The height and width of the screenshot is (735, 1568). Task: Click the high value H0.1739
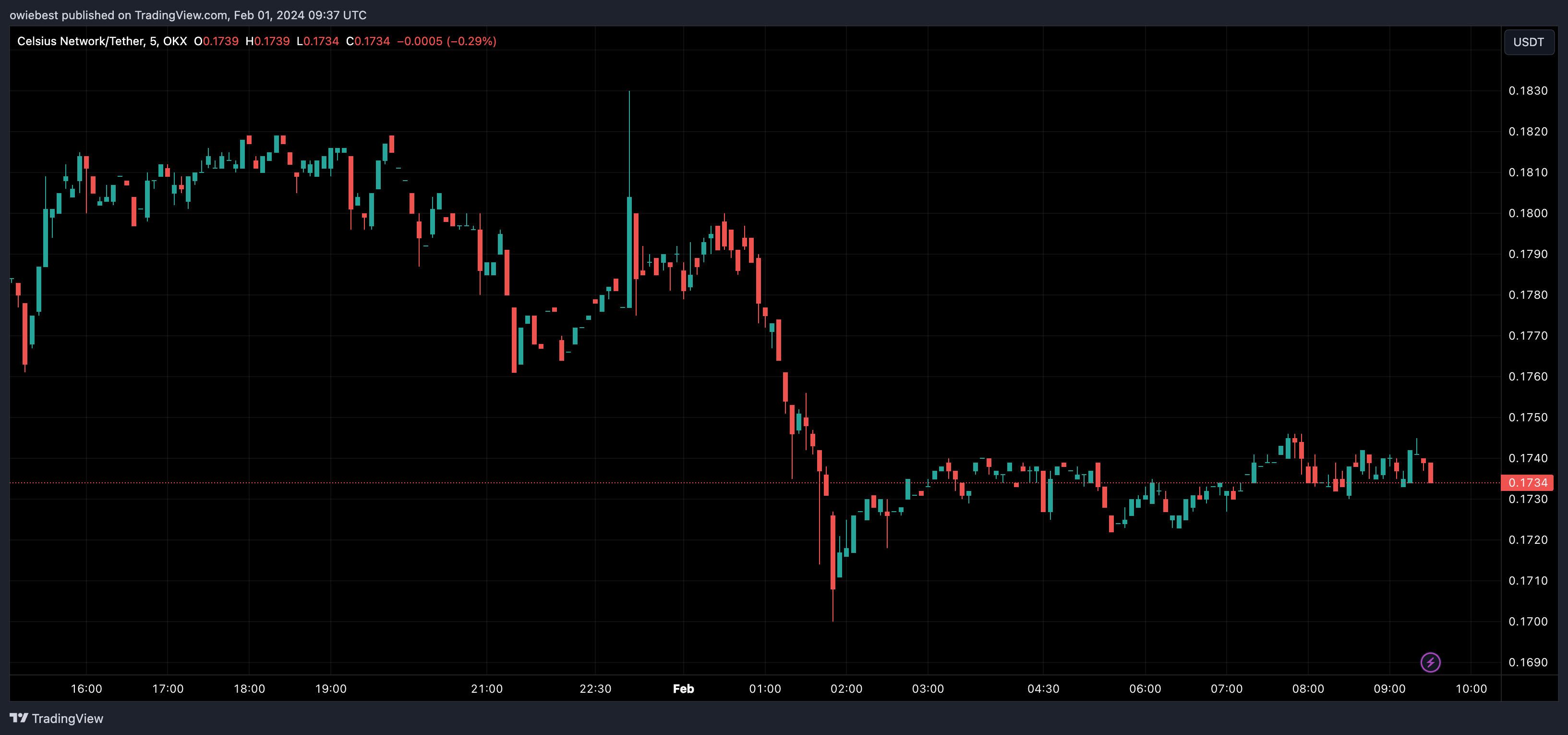[267, 41]
